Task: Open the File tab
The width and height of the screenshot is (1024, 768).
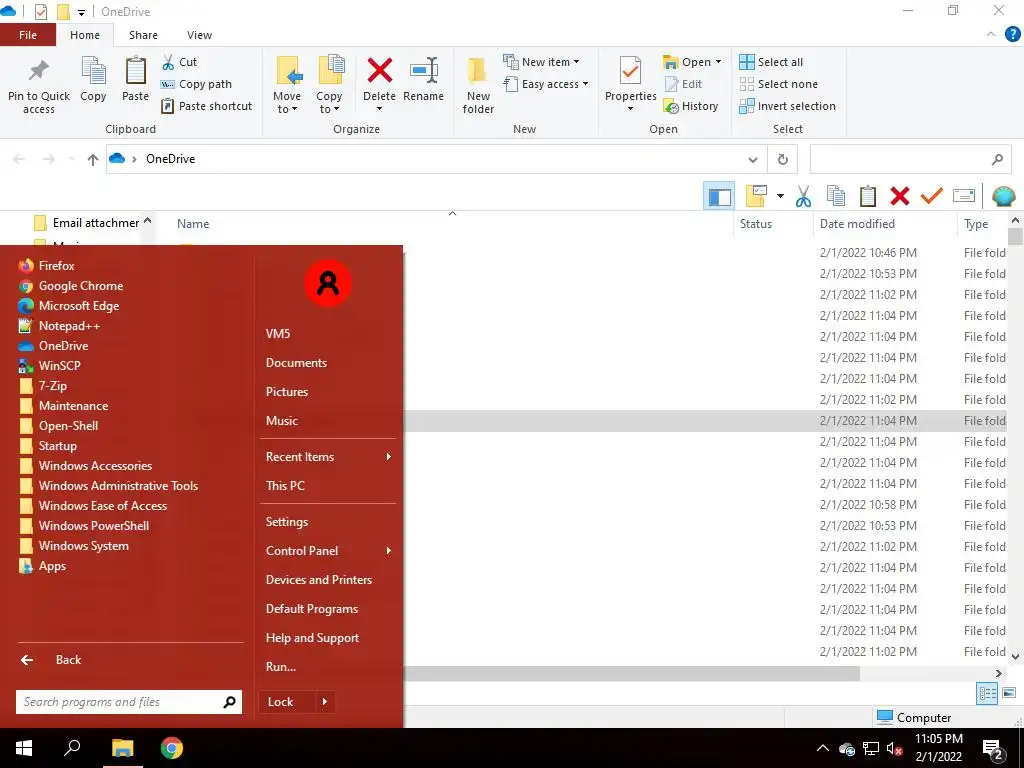Action: (x=27, y=35)
